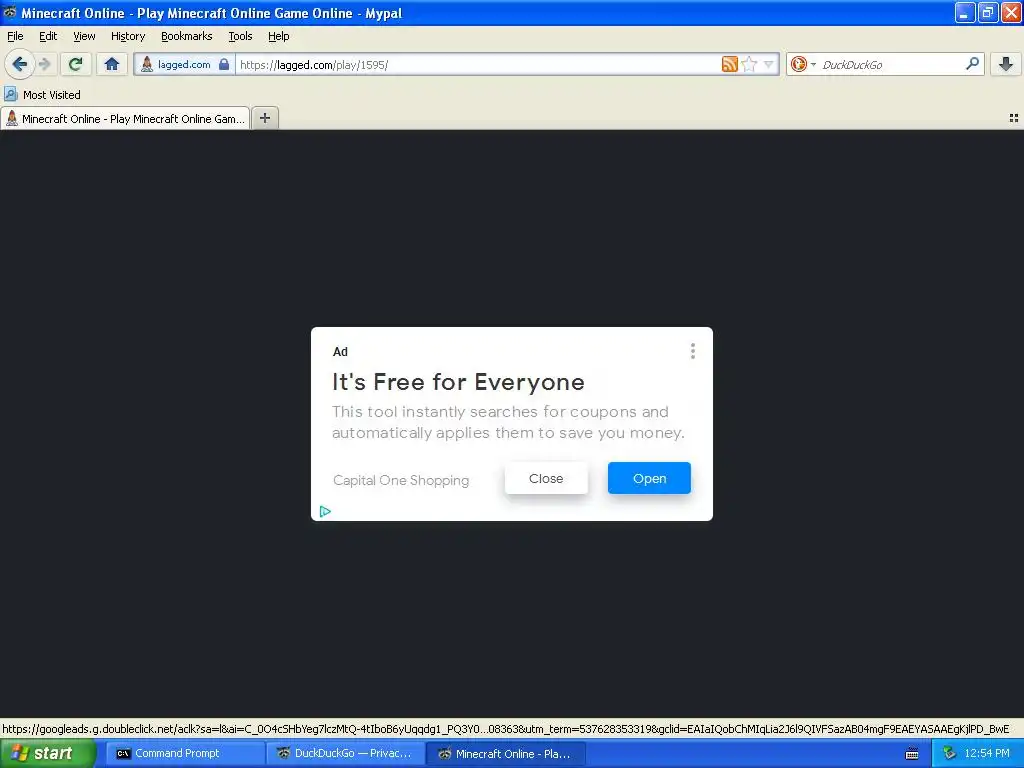Click the Capital One Shopping advertiser text
This screenshot has height=768, width=1024.
click(x=401, y=481)
